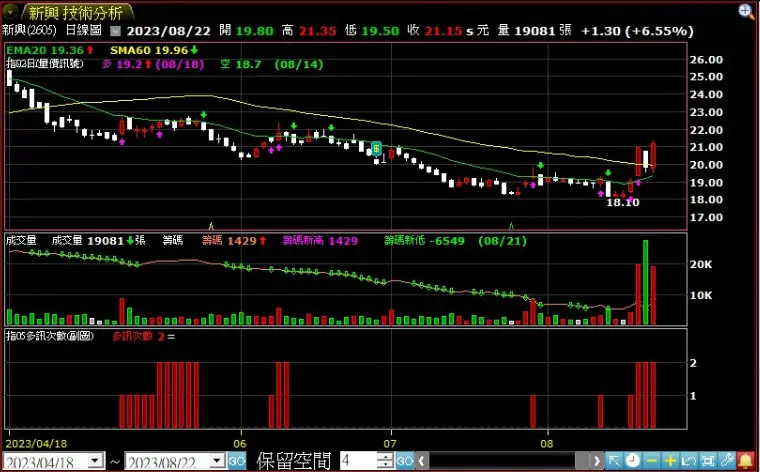Click the 籌碼 1429 label
This screenshot has width=760, height=472.
(x=234, y=240)
